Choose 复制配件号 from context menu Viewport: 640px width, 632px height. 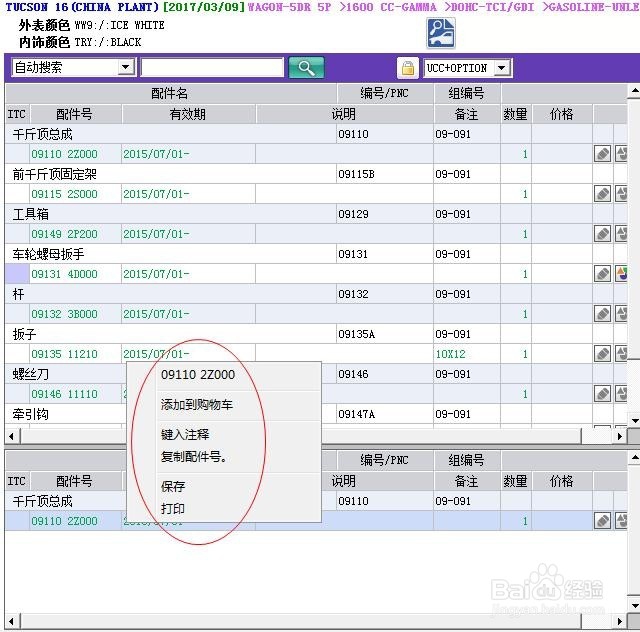[193, 456]
